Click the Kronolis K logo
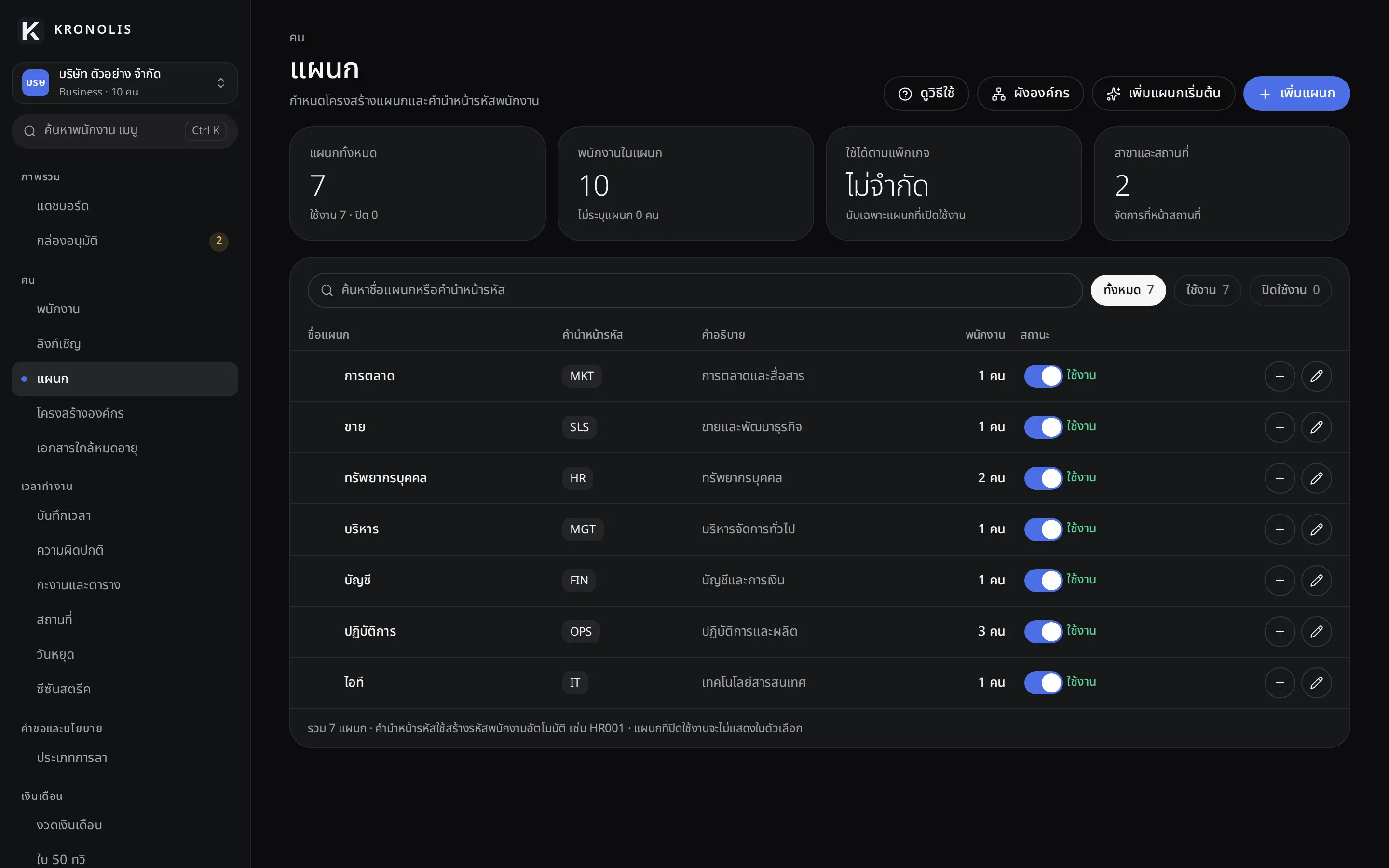 coord(30,30)
